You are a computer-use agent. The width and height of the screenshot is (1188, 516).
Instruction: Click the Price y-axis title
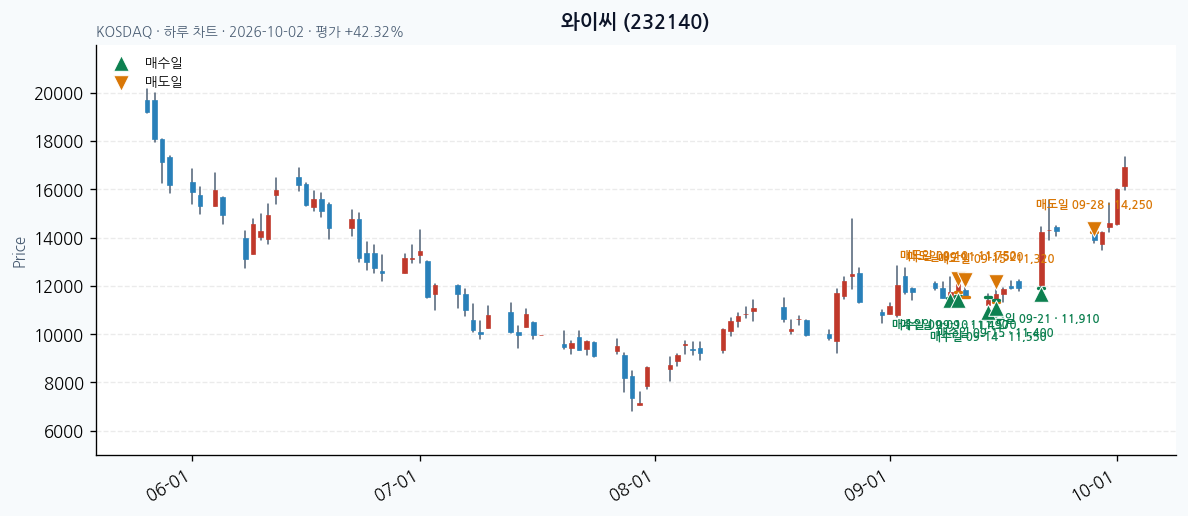pyautogui.click(x=19, y=252)
